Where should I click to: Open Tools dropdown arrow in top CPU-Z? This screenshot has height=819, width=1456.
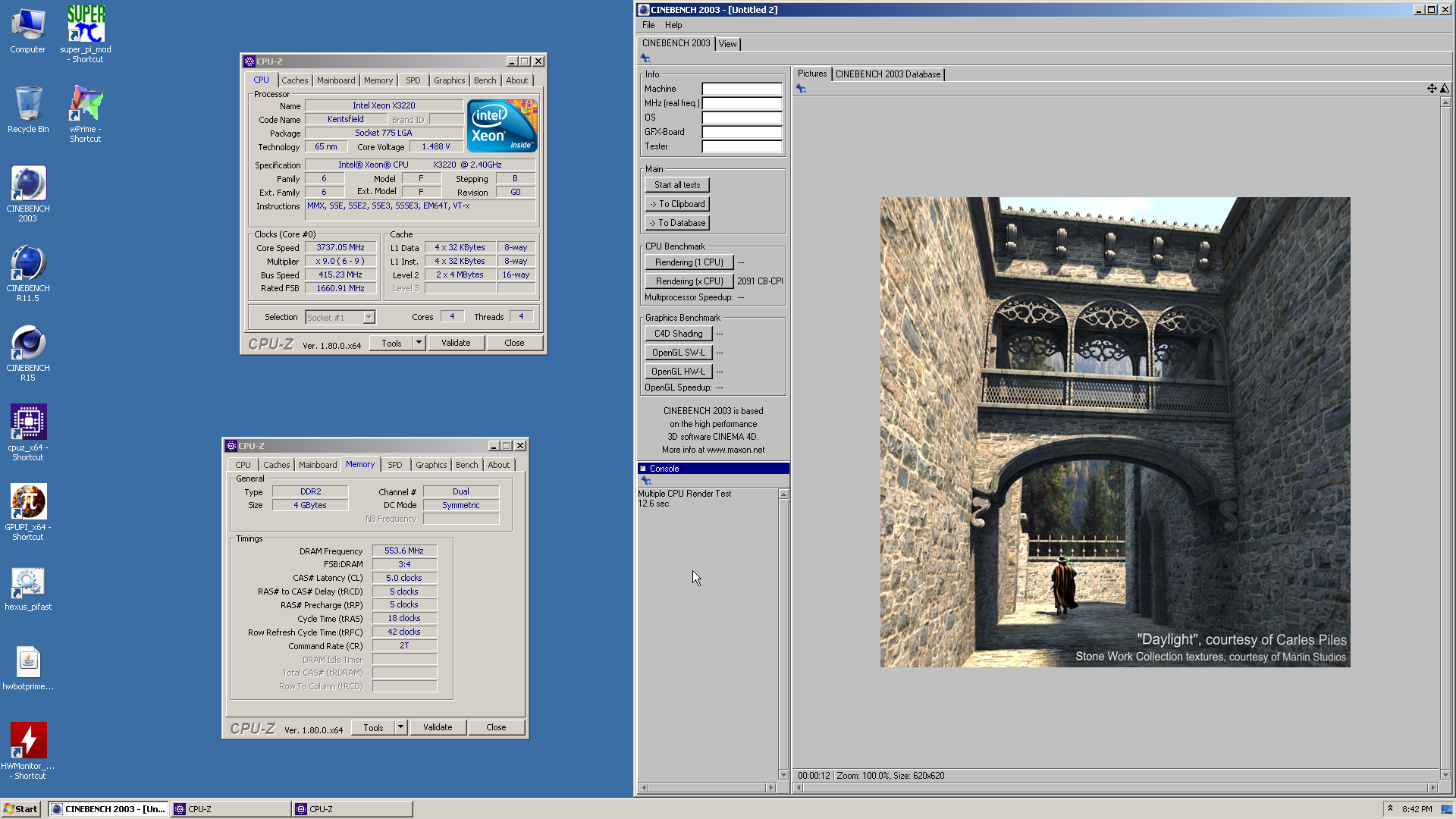(419, 343)
